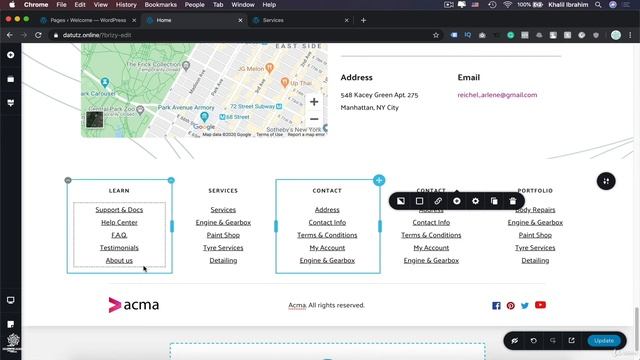
Task: Click the Testimonials link
Action: [x=119, y=247]
